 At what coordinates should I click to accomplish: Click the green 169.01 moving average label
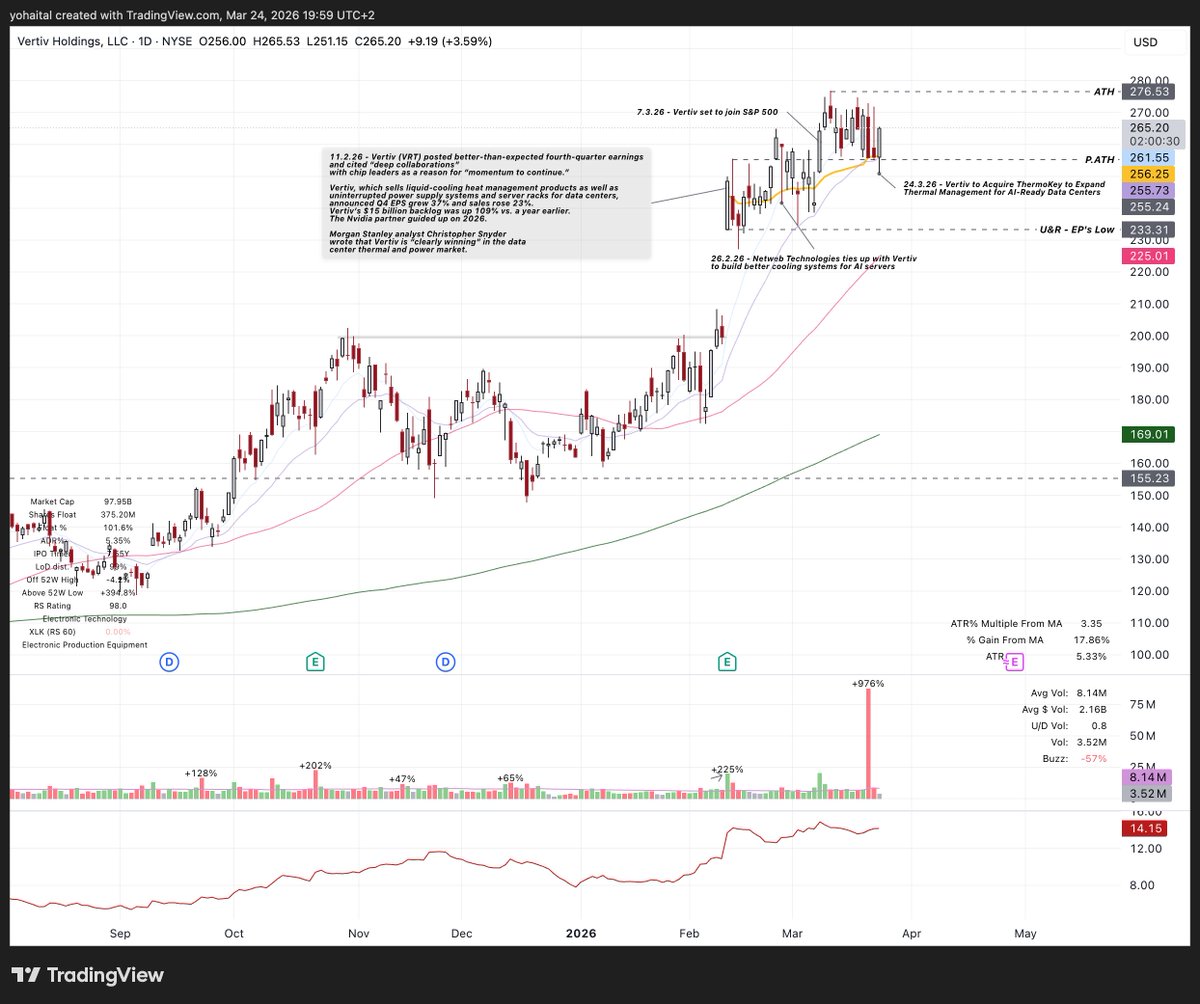tap(1148, 435)
